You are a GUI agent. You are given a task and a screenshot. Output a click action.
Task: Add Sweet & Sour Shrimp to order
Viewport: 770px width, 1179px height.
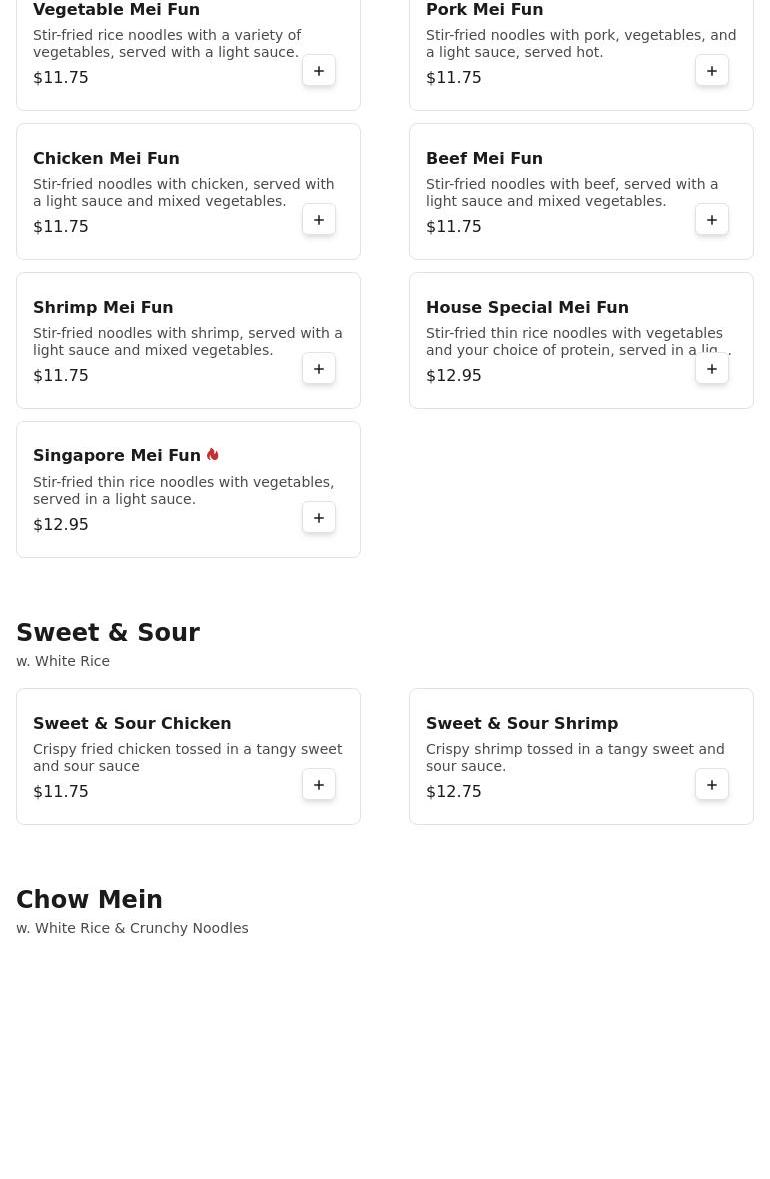712,785
